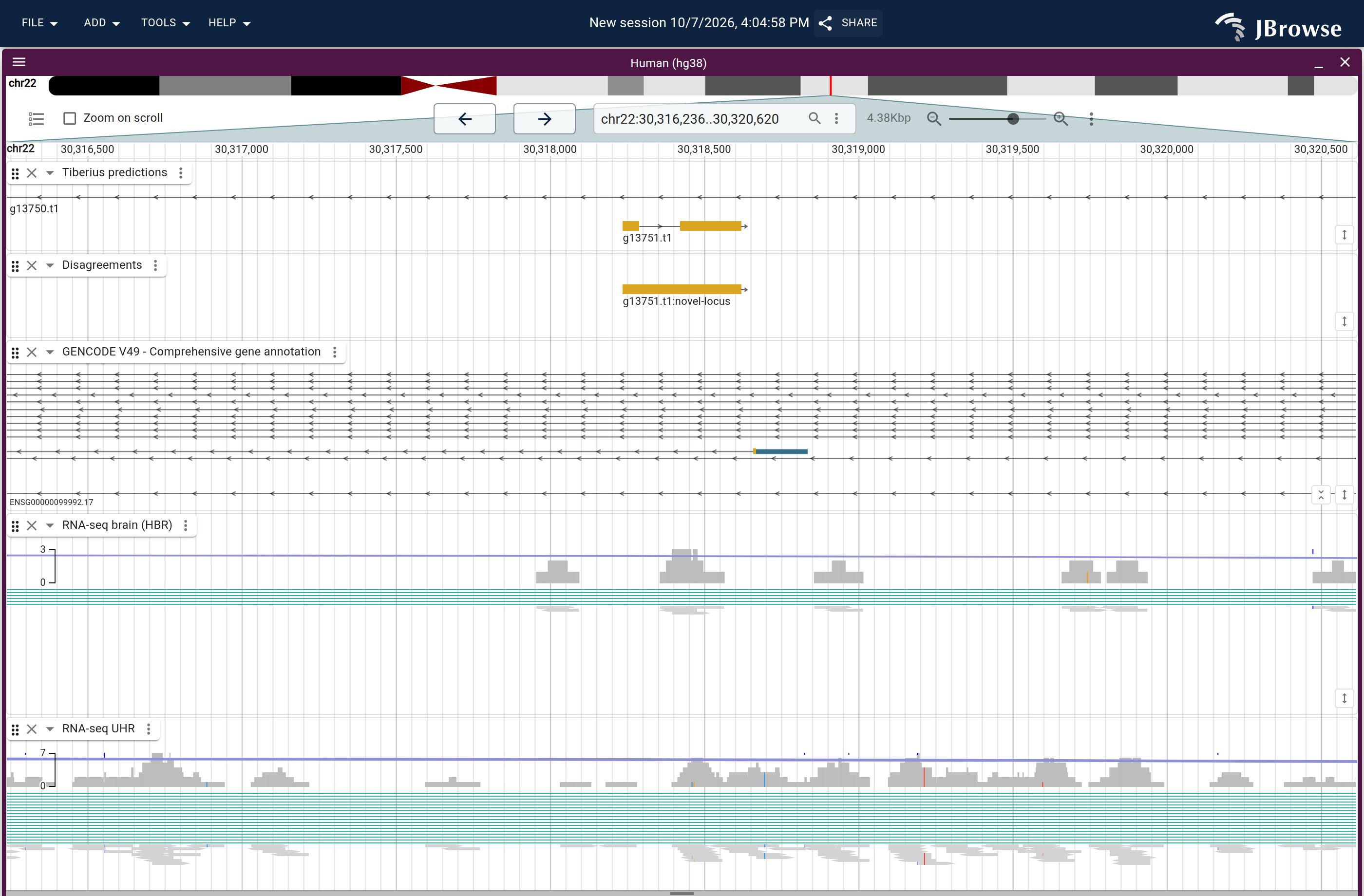The width and height of the screenshot is (1364, 896).
Task: Click the zoom level slider handle
Action: pos(1013,119)
